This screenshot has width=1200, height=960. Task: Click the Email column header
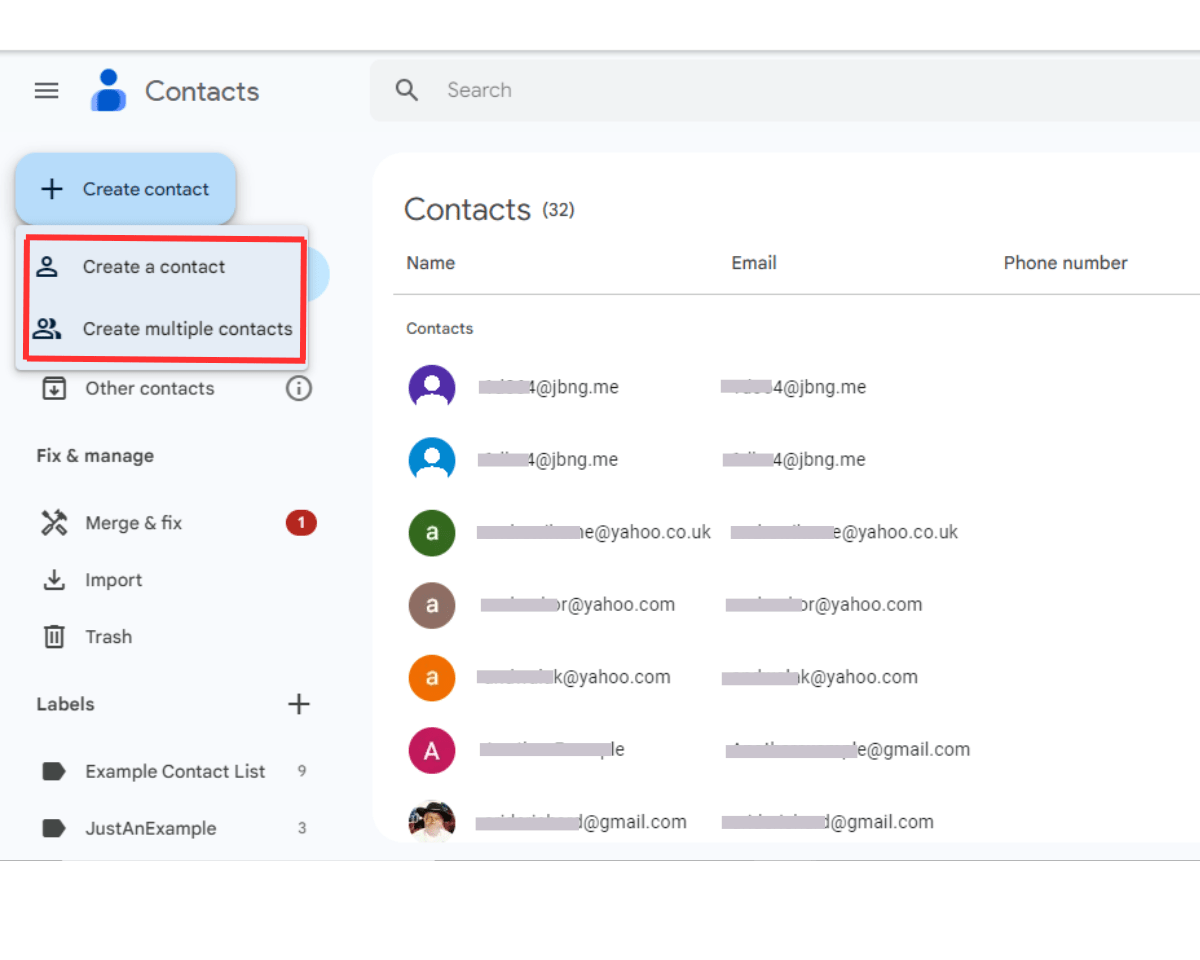(x=754, y=263)
